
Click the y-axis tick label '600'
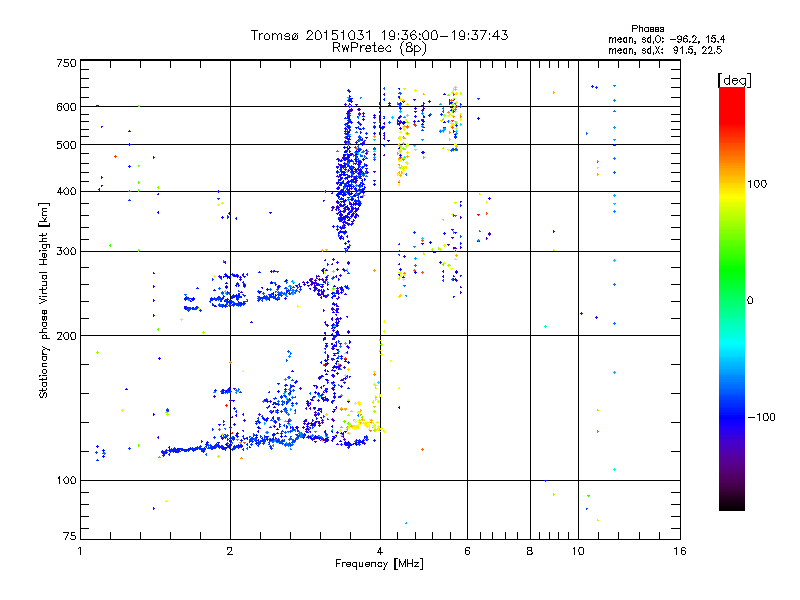[x=66, y=107]
